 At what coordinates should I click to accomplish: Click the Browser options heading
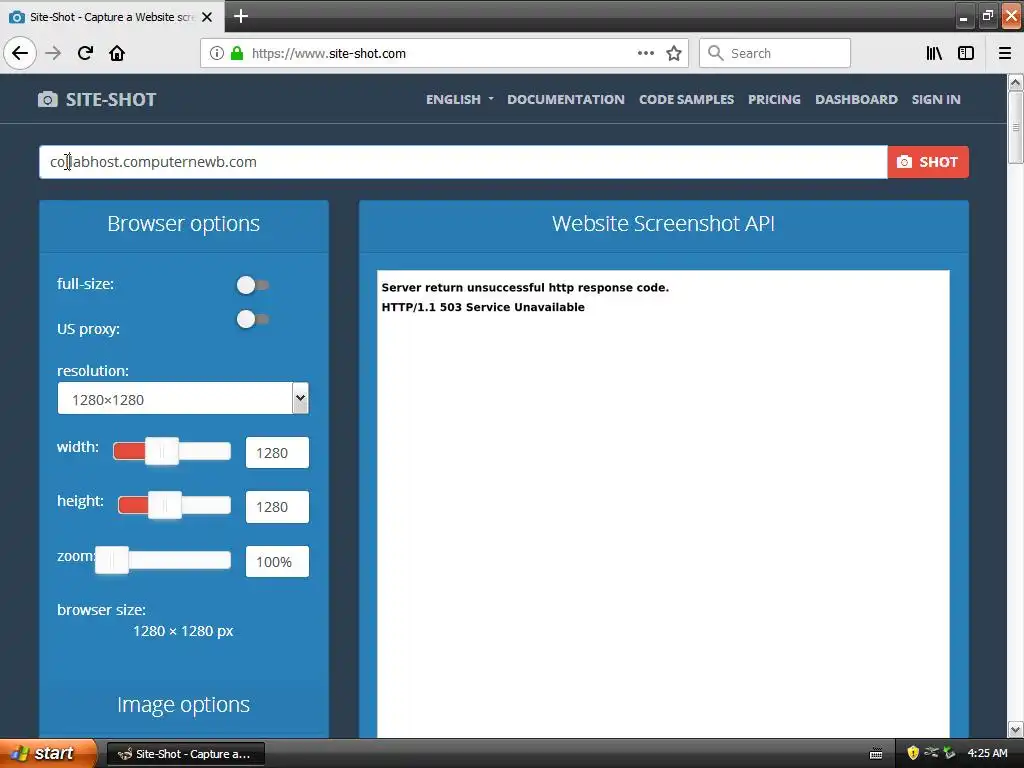(184, 223)
